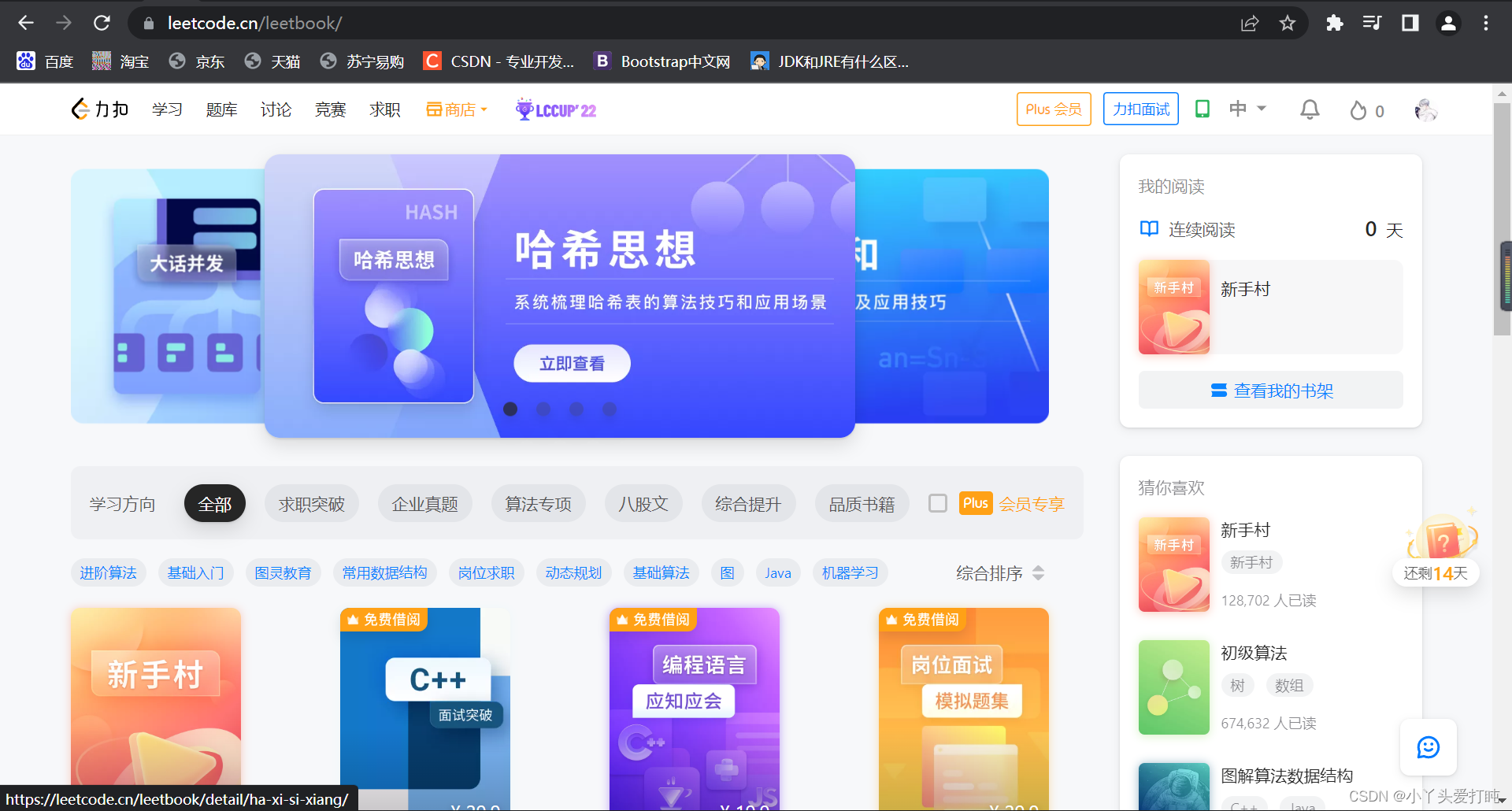Select the Java tag
The image size is (1512, 811).
click(778, 572)
